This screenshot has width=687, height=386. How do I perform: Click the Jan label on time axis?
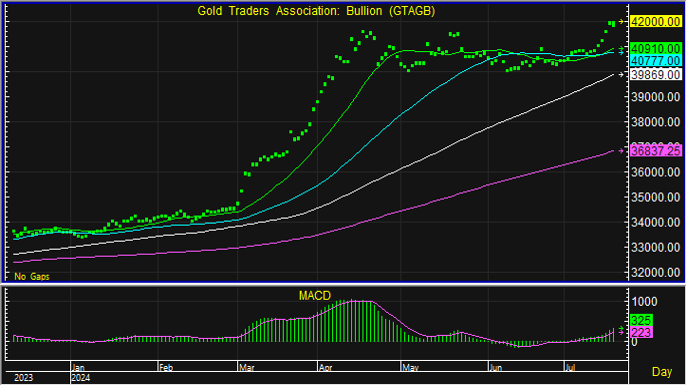(78, 368)
